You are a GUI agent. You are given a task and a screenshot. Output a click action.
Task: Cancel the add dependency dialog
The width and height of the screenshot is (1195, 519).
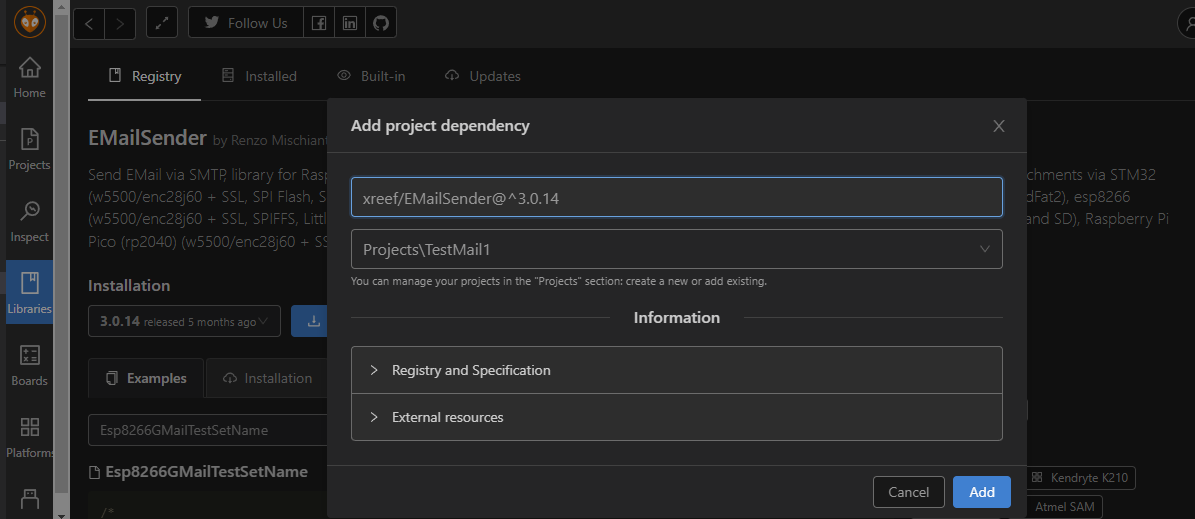pos(908,492)
